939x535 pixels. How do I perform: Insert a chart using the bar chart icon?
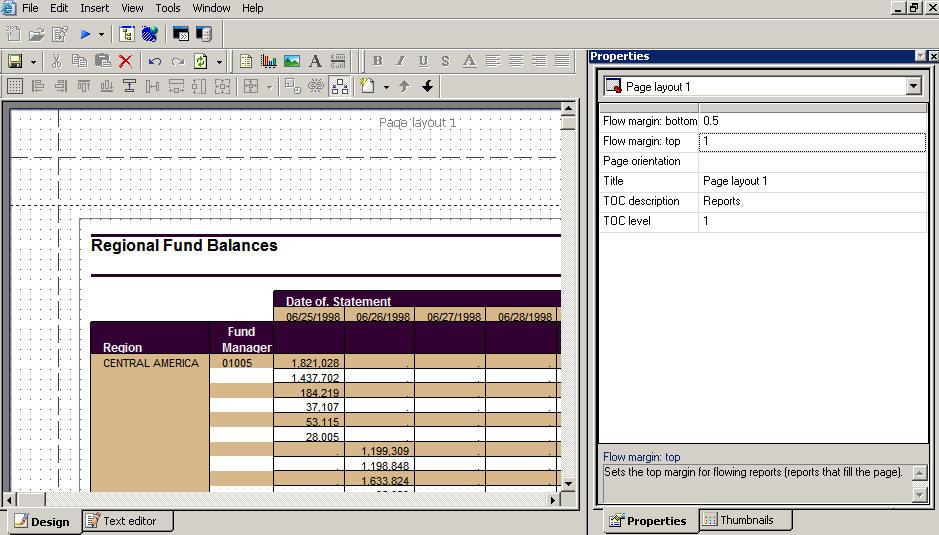coord(268,61)
